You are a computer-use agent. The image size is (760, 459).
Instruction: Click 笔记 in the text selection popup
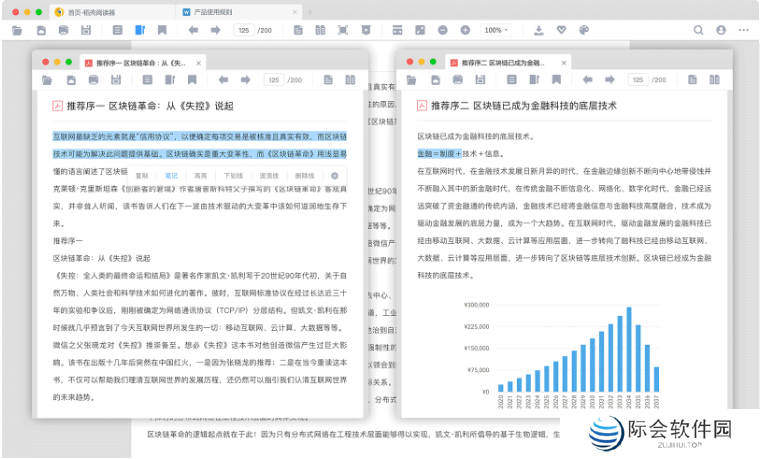coord(171,175)
